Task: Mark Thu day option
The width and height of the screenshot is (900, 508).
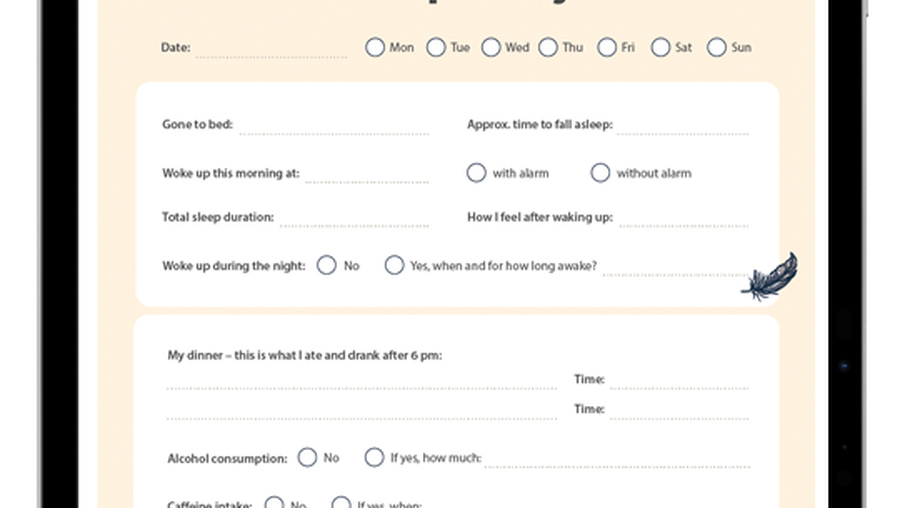Action: [x=548, y=47]
